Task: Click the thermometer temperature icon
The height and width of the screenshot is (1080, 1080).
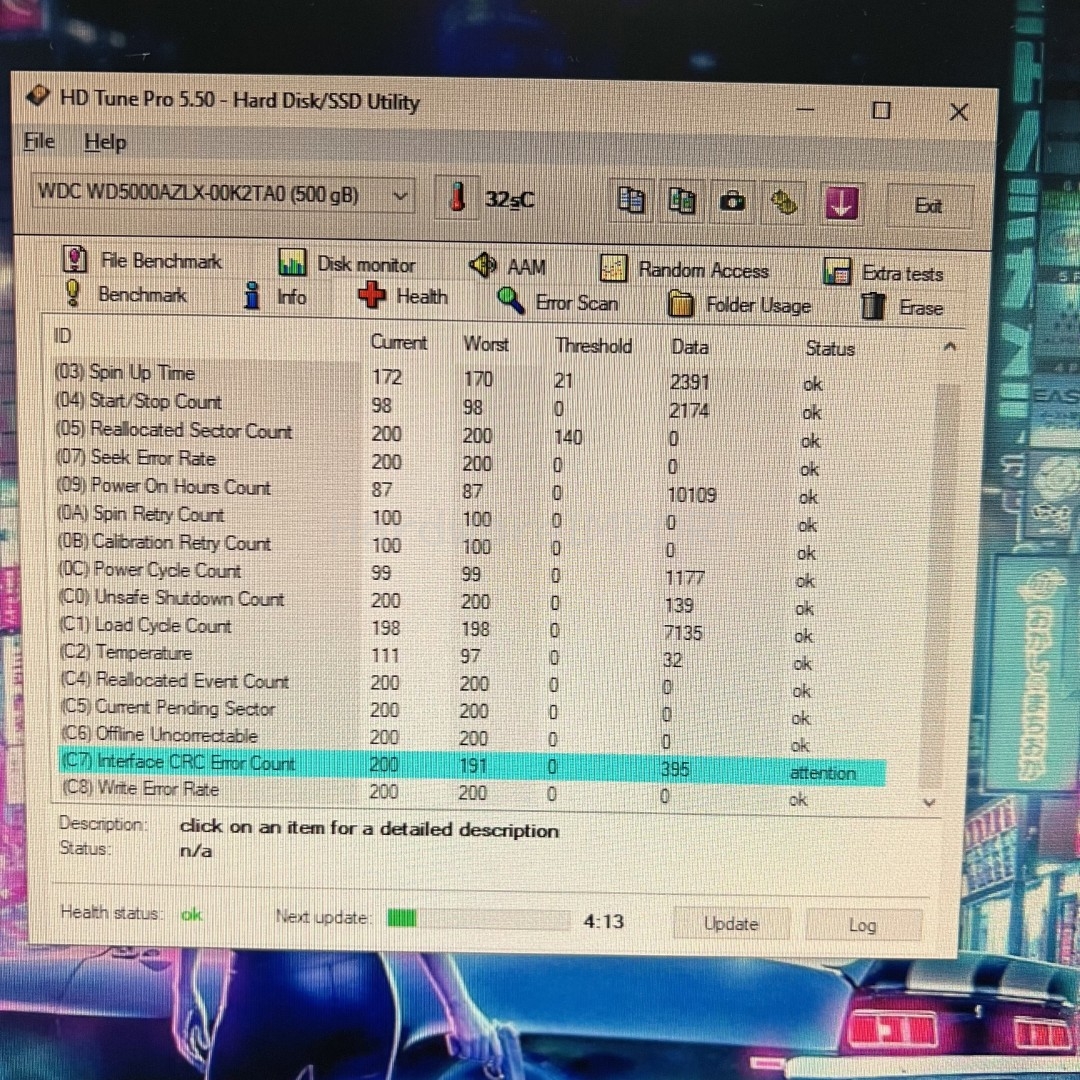Action: click(457, 198)
